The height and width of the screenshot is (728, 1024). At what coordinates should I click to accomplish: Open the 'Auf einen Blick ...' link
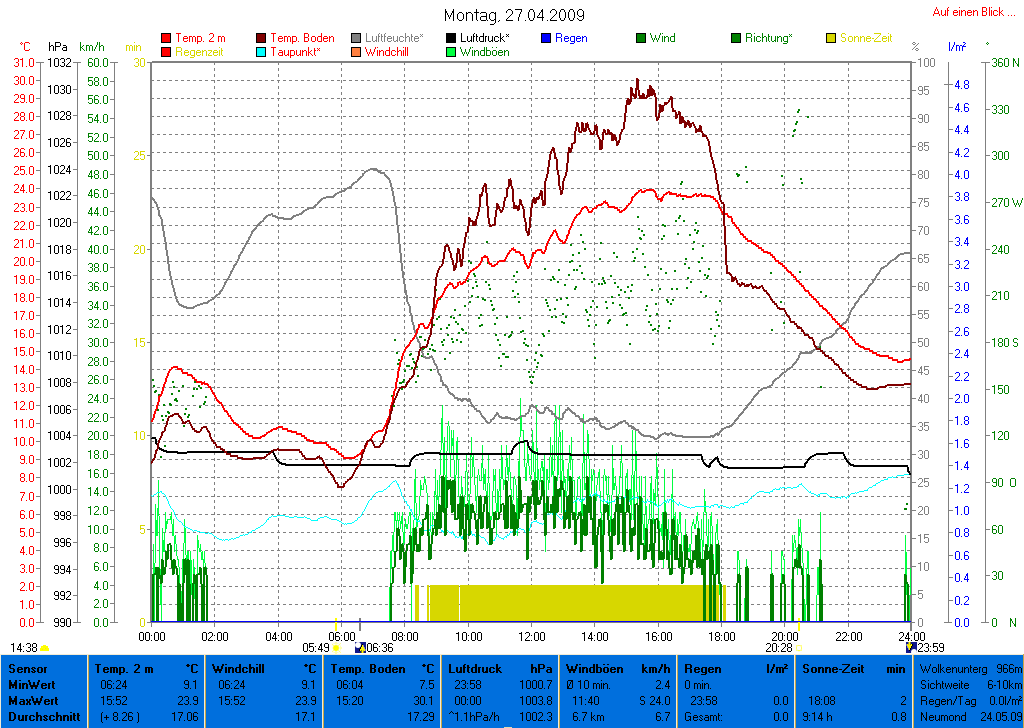click(970, 12)
